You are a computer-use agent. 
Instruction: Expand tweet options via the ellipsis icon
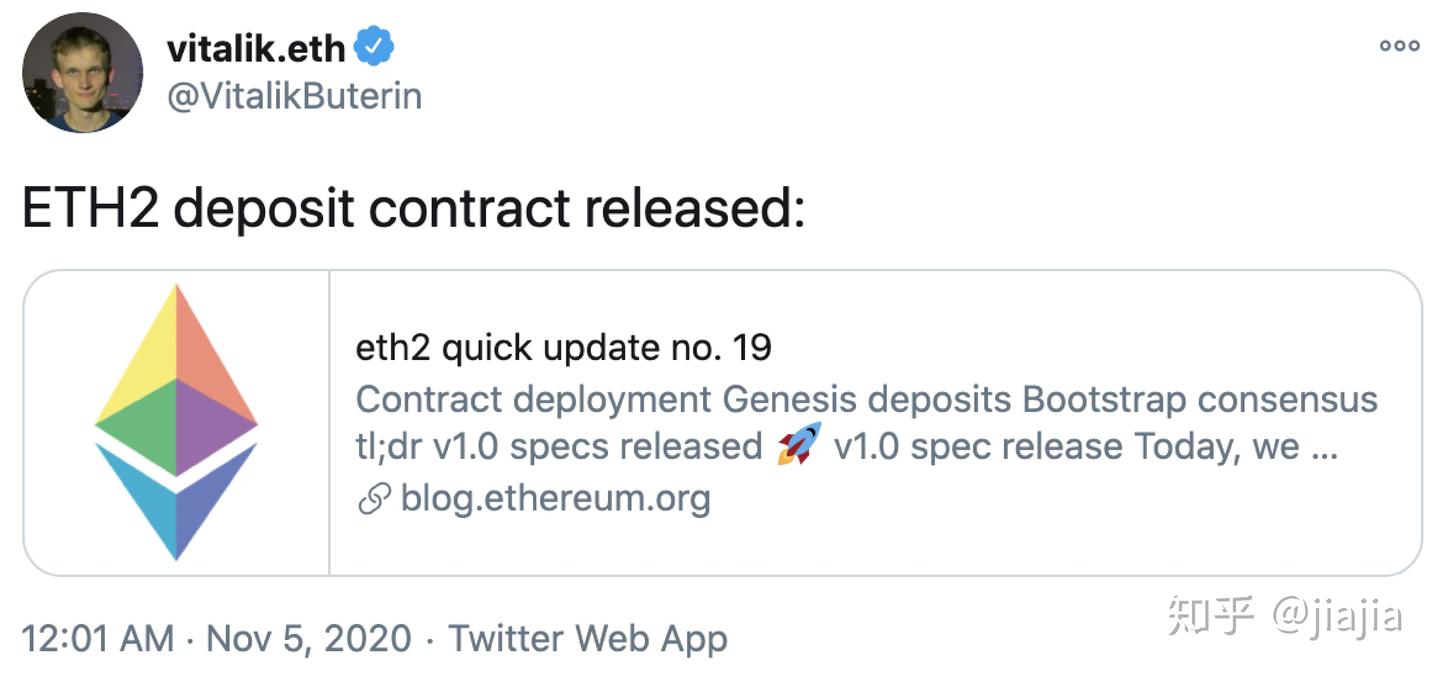1399,44
